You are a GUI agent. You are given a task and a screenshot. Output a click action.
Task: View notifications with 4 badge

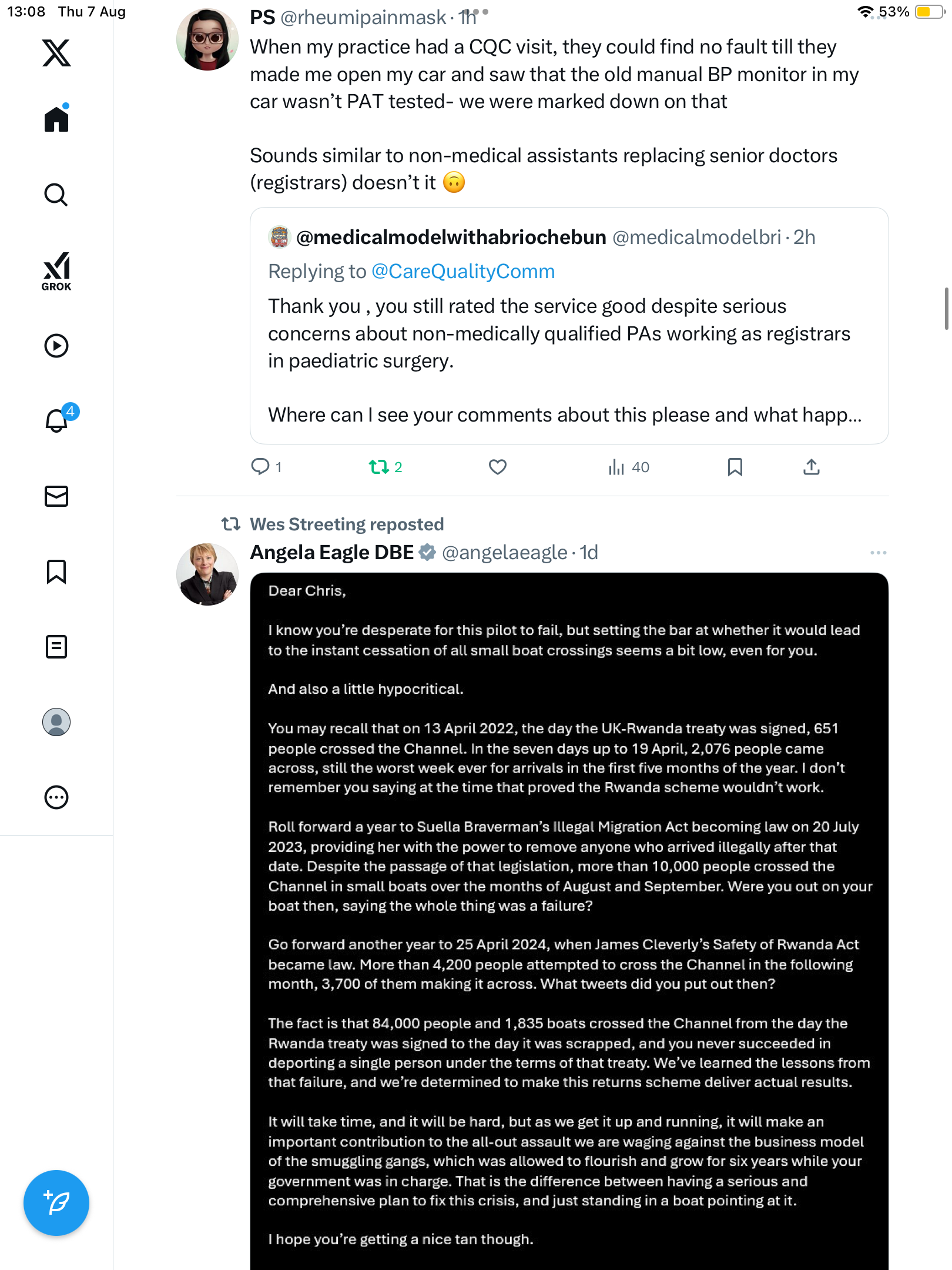click(57, 420)
